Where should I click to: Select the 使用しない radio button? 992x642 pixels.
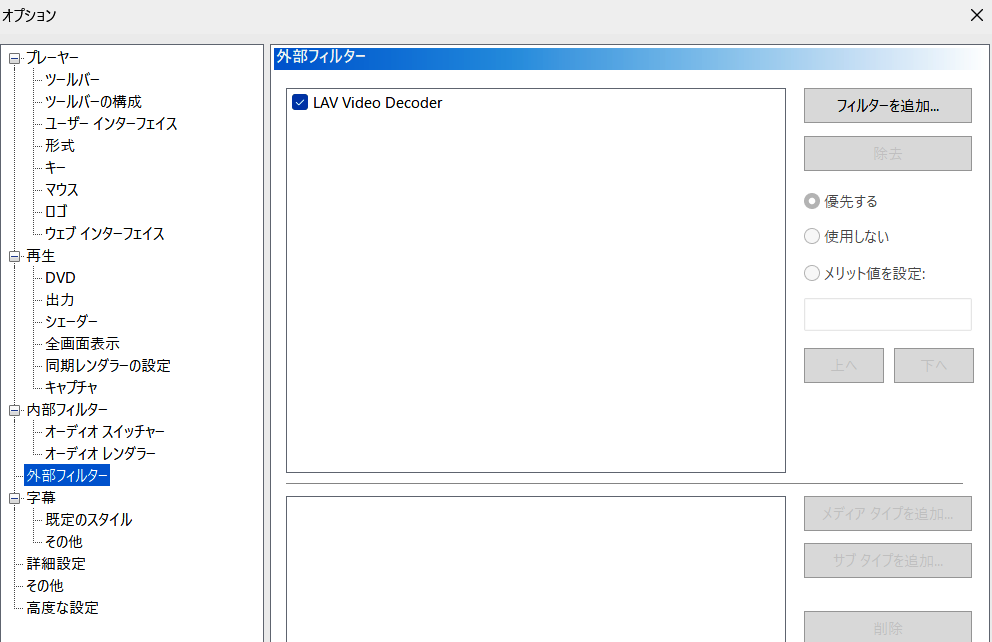[812, 237]
